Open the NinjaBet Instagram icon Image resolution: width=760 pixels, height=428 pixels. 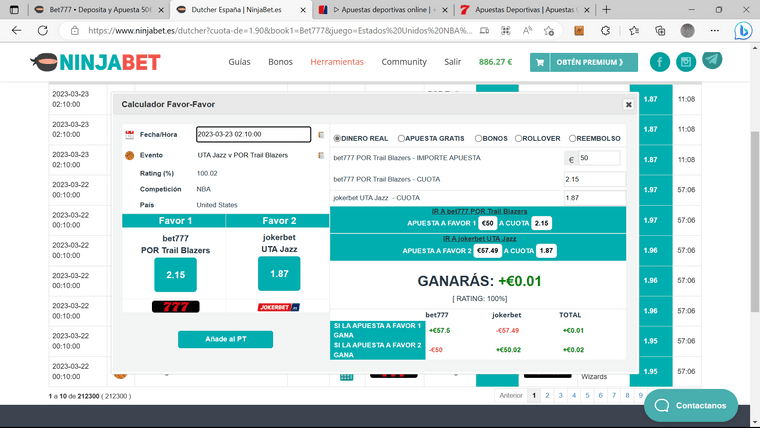click(x=686, y=62)
